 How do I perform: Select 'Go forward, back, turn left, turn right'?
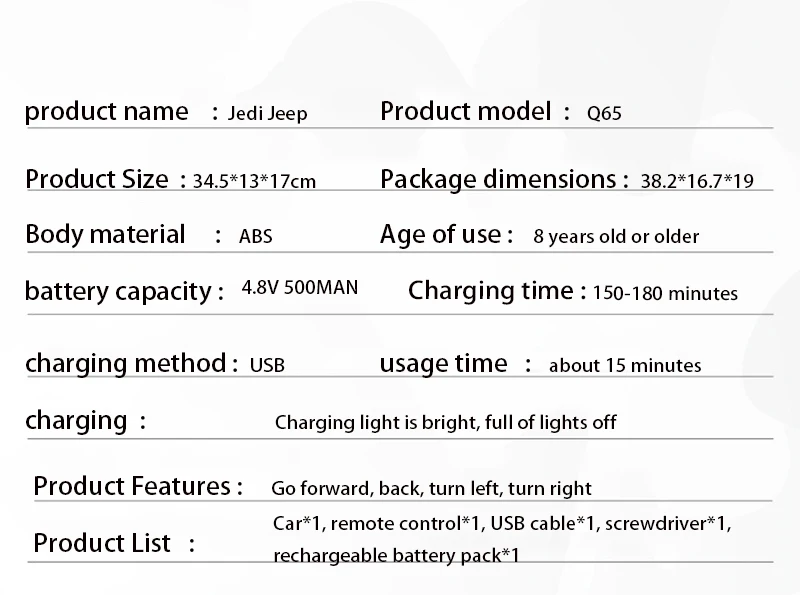coord(431,488)
